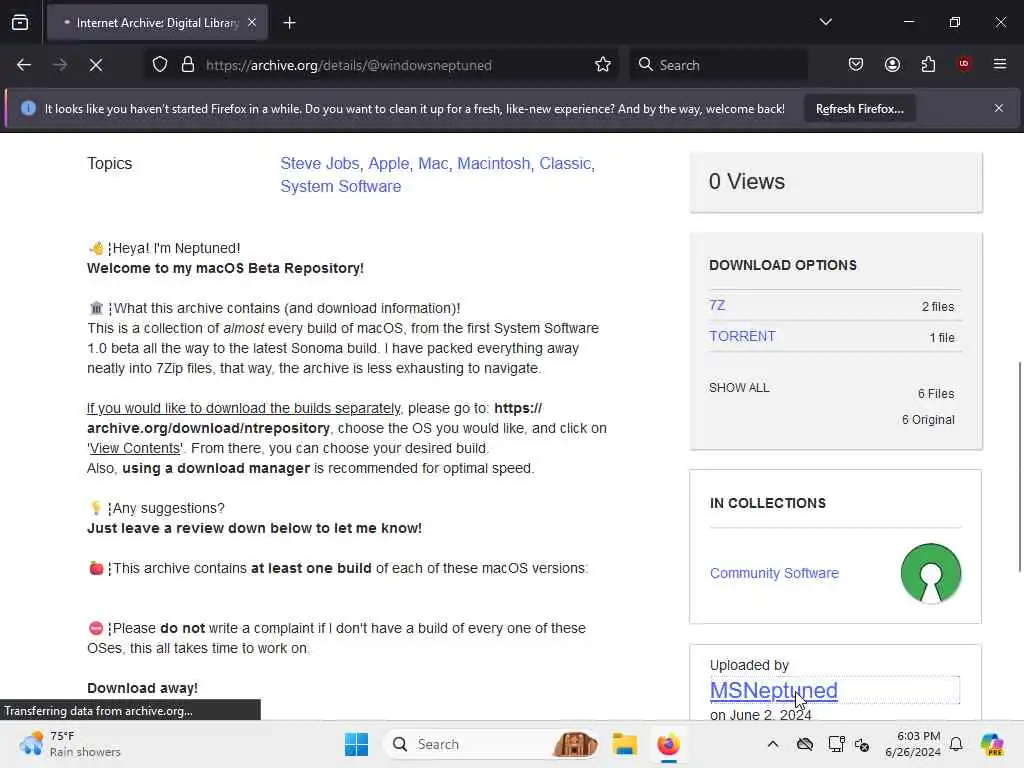Screen dimensions: 1024x768
Task: Open File Explorer from taskbar
Action: click(624, 744)
